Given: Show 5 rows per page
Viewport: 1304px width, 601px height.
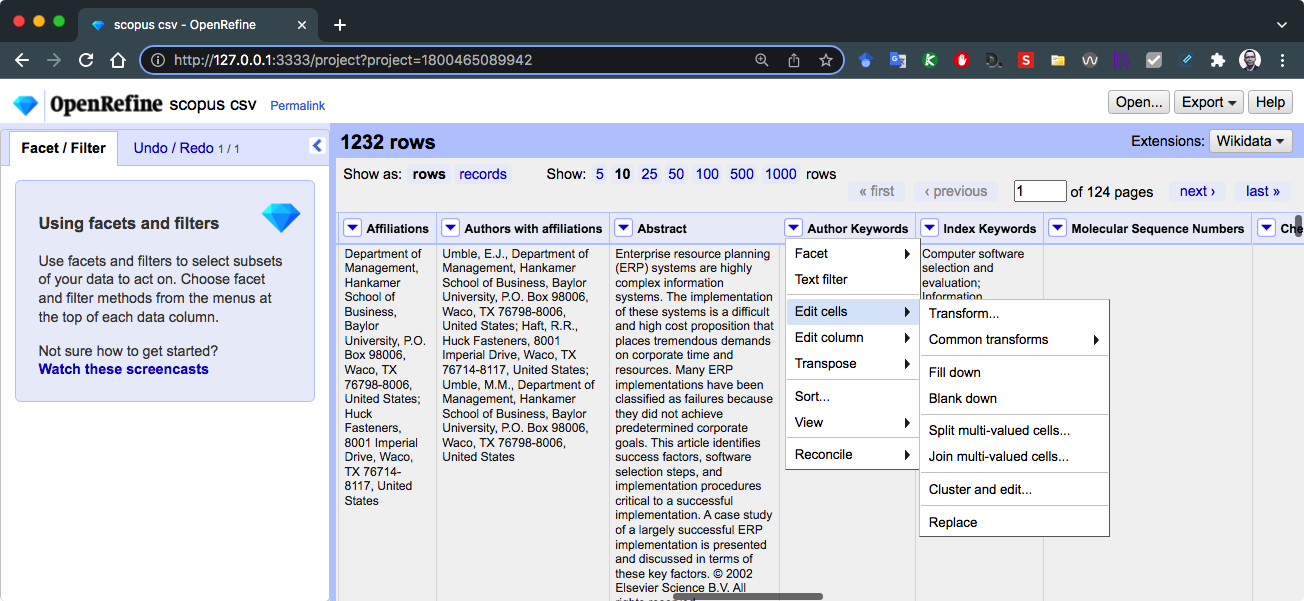Looking at the screenshot, I should click(599, 174).
